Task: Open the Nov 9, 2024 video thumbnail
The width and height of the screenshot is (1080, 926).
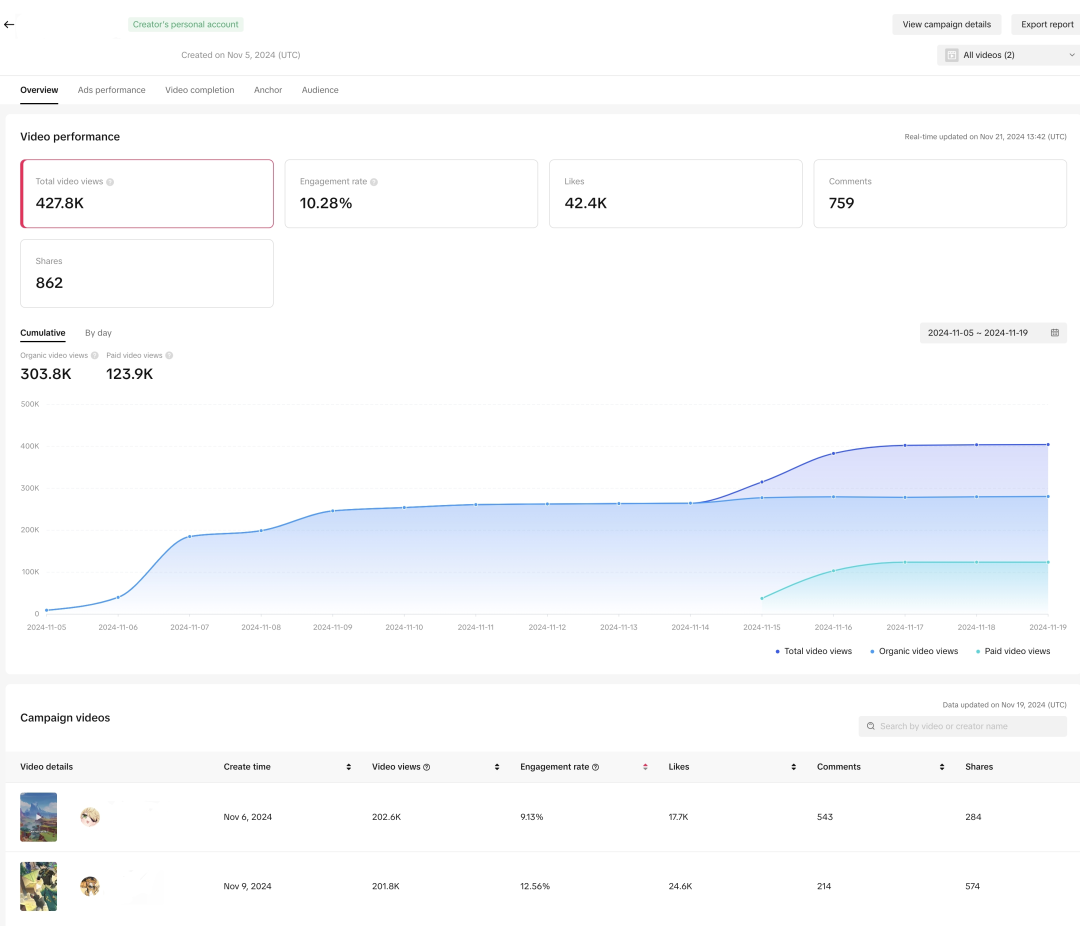Action: (x=39, y=887)
